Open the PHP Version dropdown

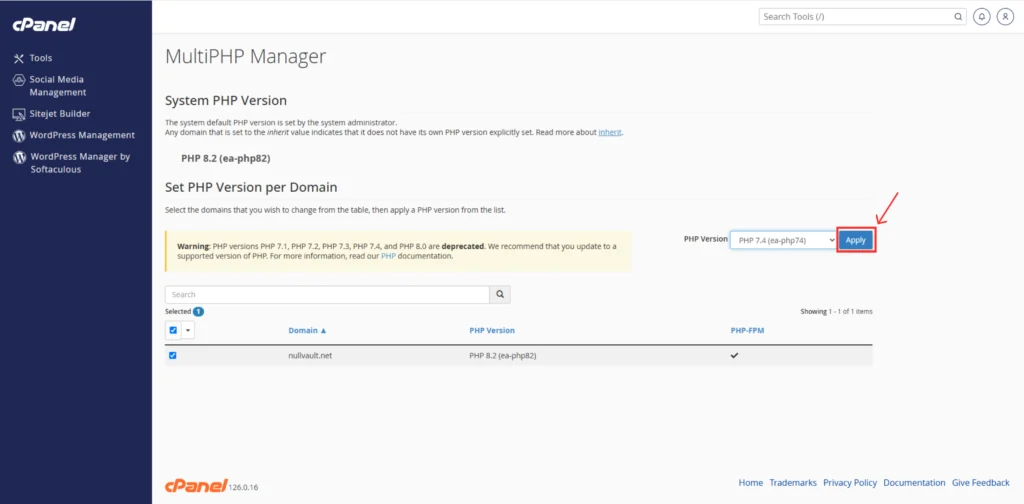click(782, 240)
